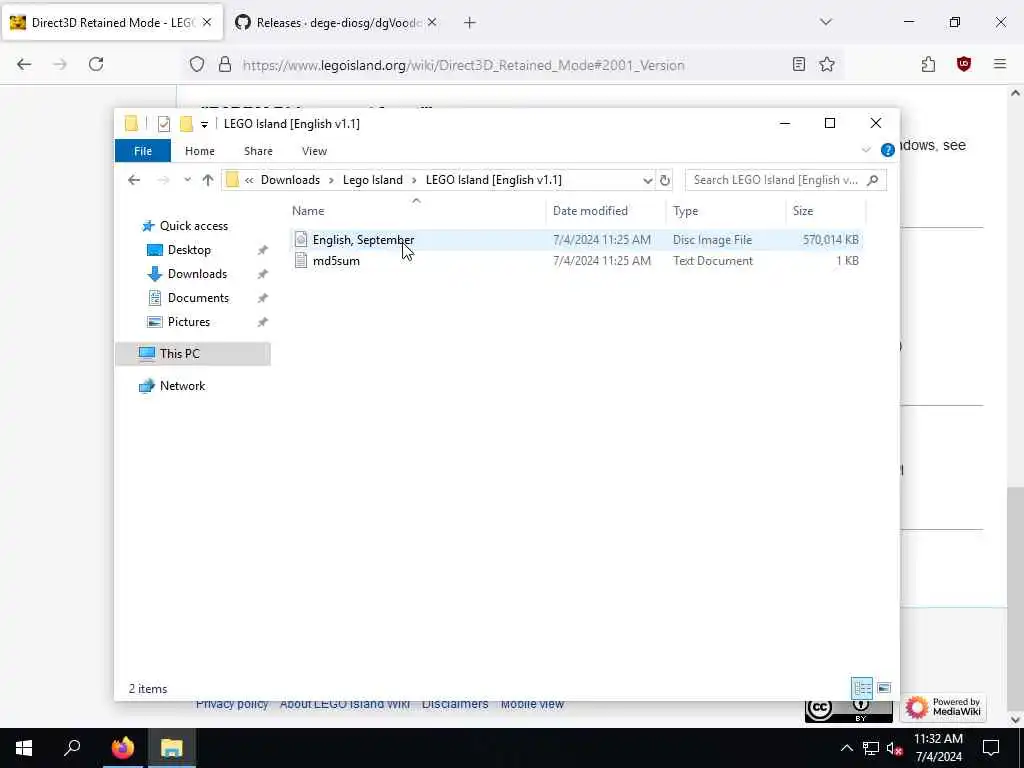The height and width of the screenshot is (768, 1024).
Task: Click pin icon beside Pictures
Action: [x=263, y=322]
